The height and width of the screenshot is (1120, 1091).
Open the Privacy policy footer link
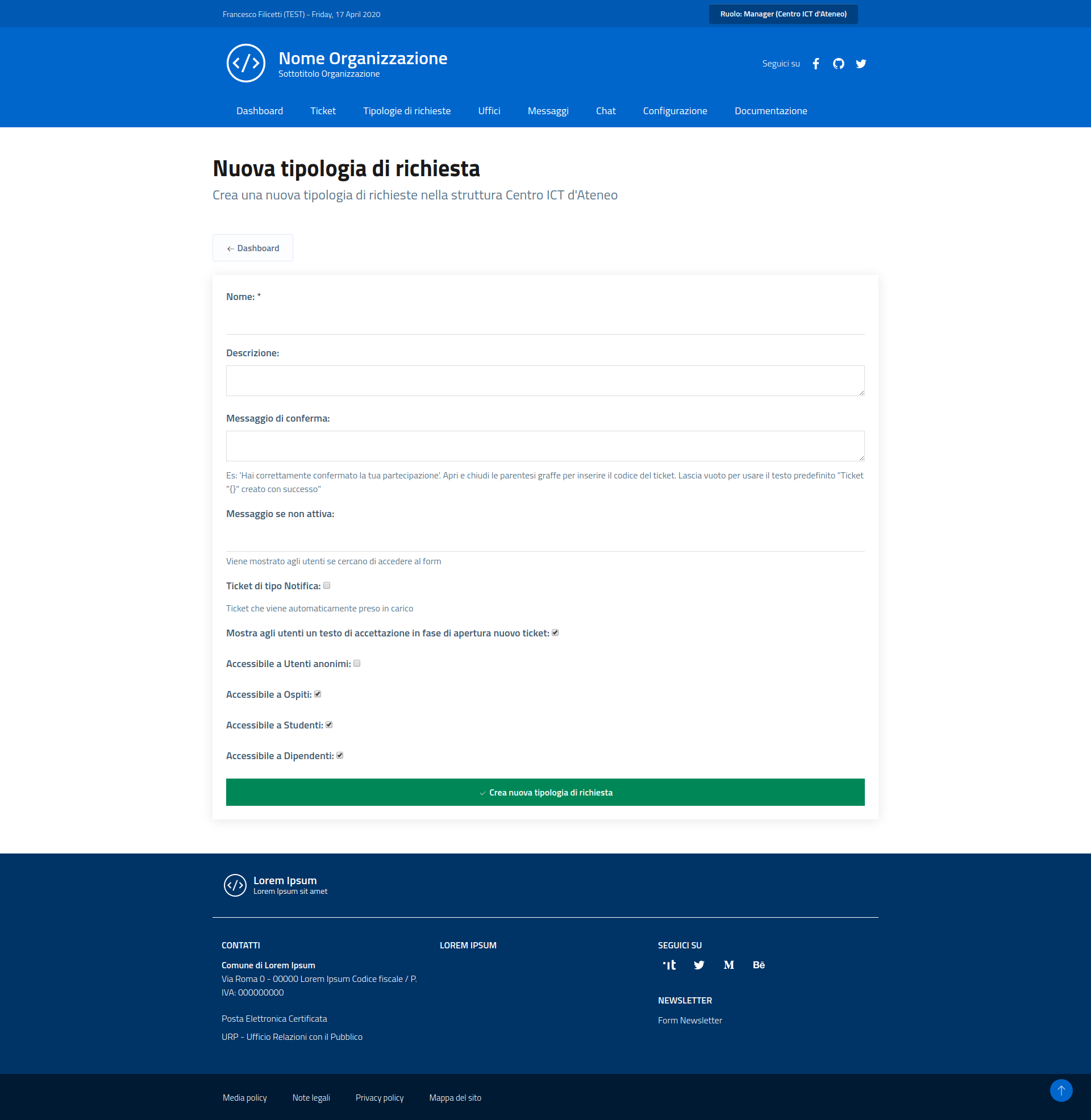[x=380, y=1098]
